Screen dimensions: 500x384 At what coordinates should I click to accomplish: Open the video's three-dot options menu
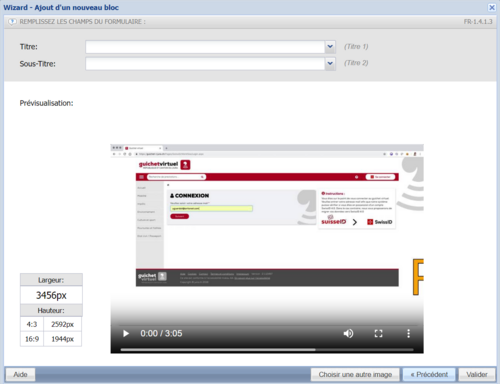(408, 333)
